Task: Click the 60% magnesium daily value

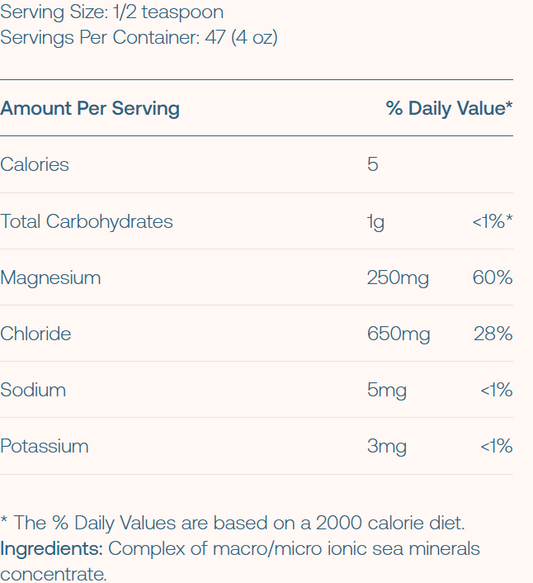Action: click(492, 277)
